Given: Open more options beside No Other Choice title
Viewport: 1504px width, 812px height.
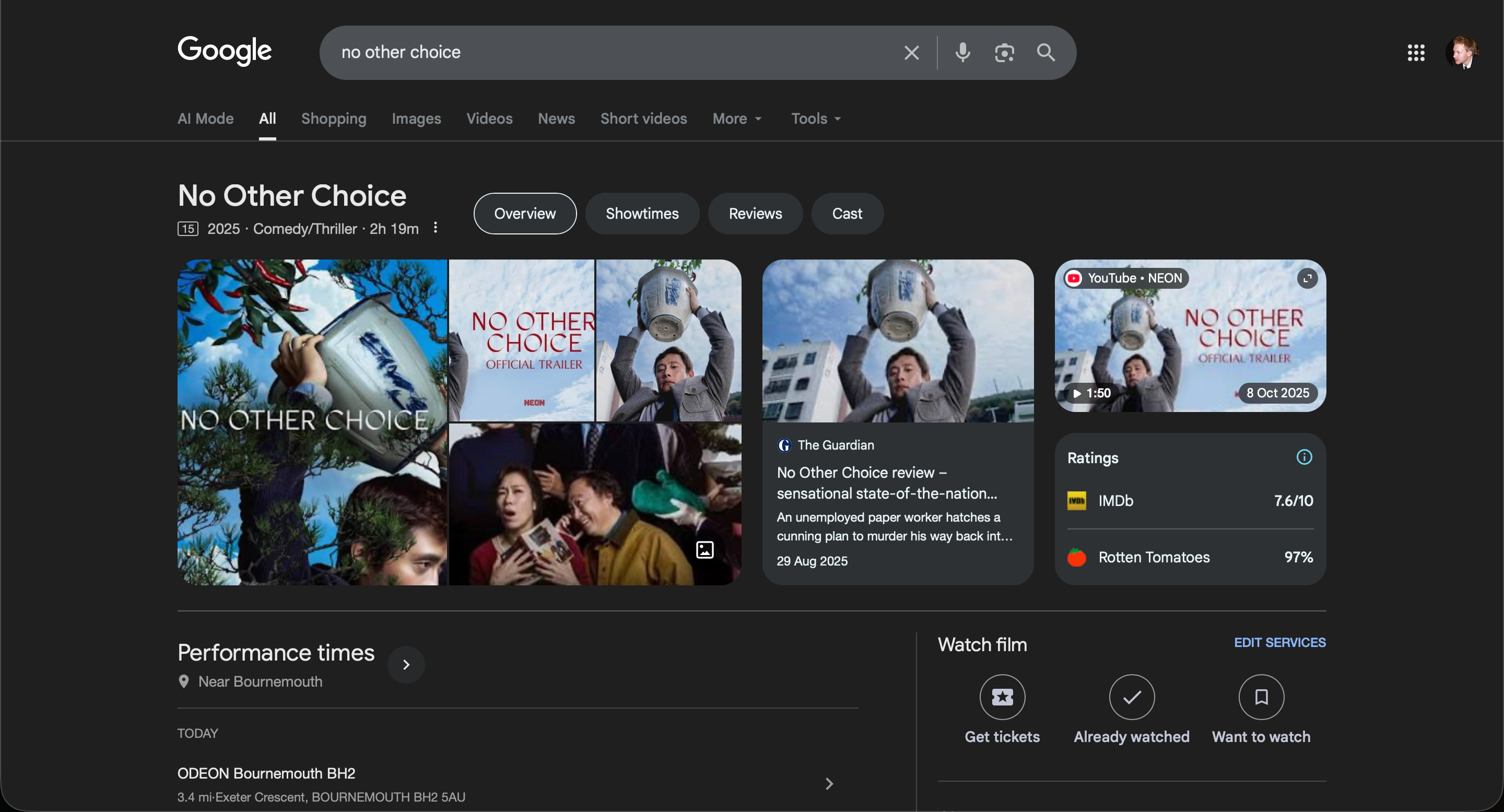Looking at the screenshot, I should tap(436, 229).
